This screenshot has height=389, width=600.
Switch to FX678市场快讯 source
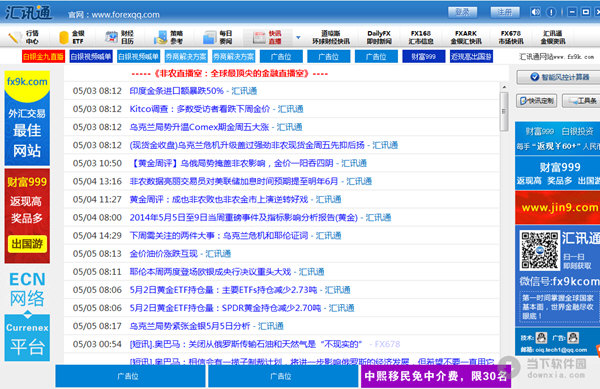point(511,37)
